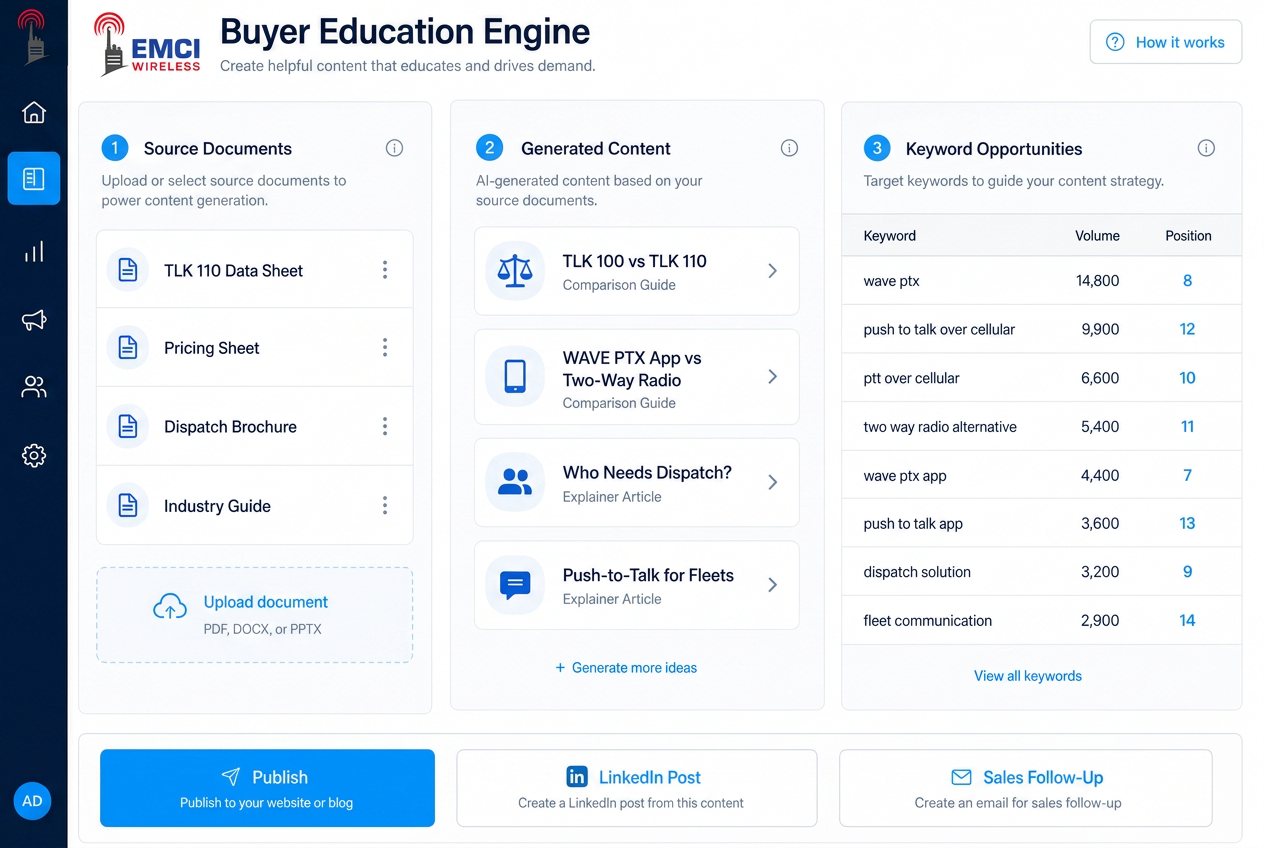Click the TLK 110 Data Sheet document icon
The image size is (1264, 848).
pyautogui.click(x=128, y=270)
